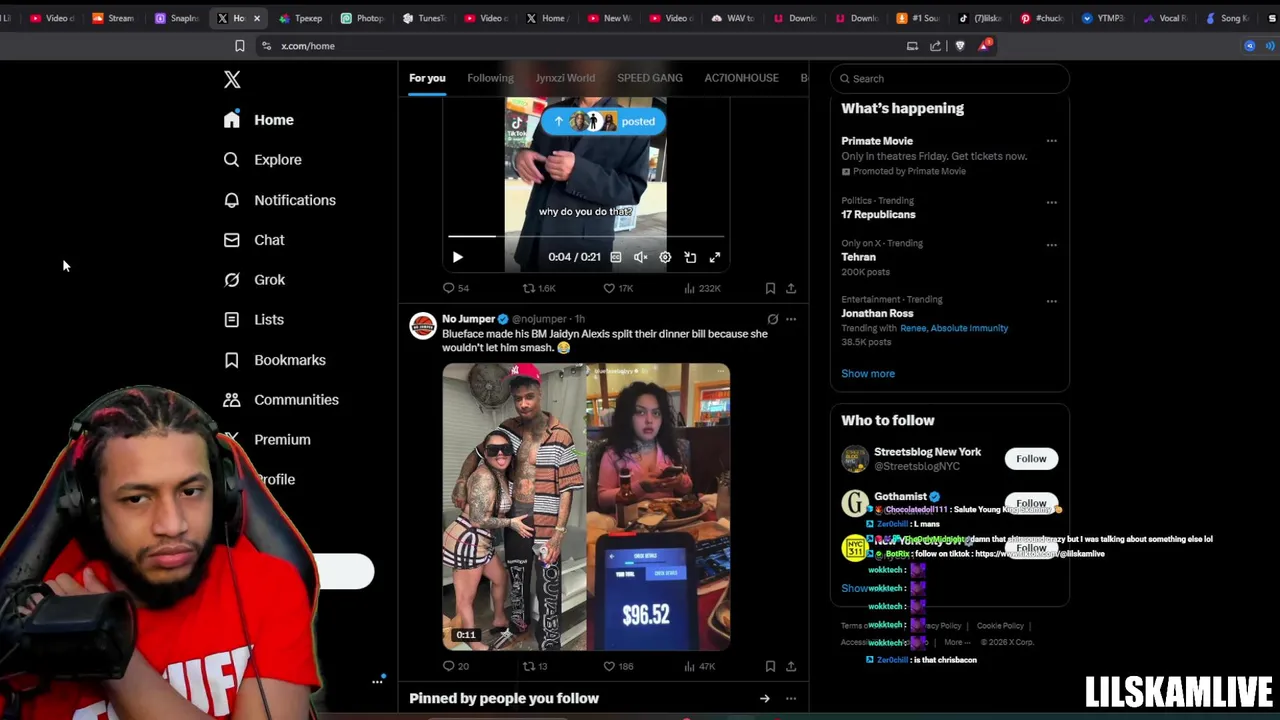Repost the post with 1.6K reposts
Screen dimensions: 1280x720
539,288
